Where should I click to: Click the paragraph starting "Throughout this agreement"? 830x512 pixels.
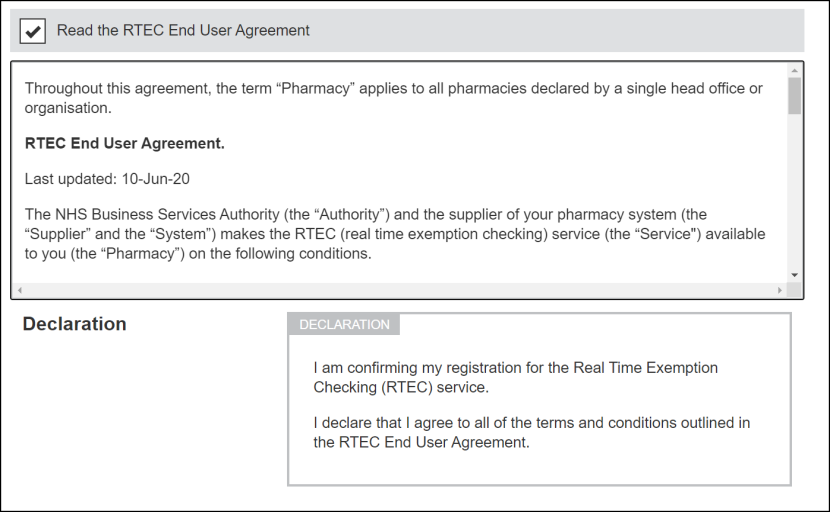[x=393, y=98]
